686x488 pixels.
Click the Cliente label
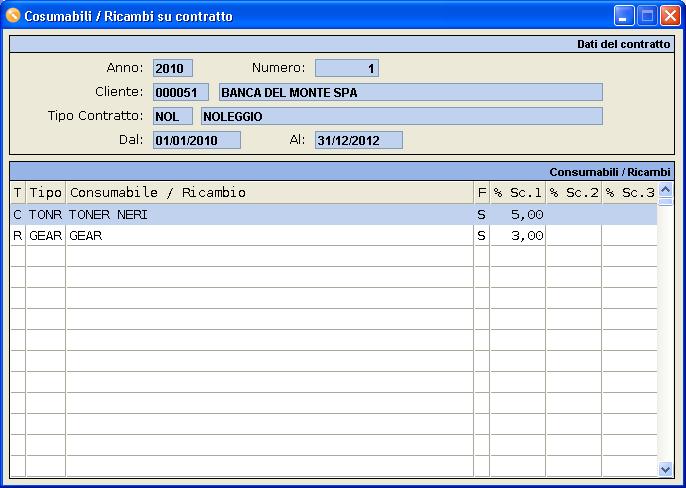pyautogui.click(x=119, y=92)
